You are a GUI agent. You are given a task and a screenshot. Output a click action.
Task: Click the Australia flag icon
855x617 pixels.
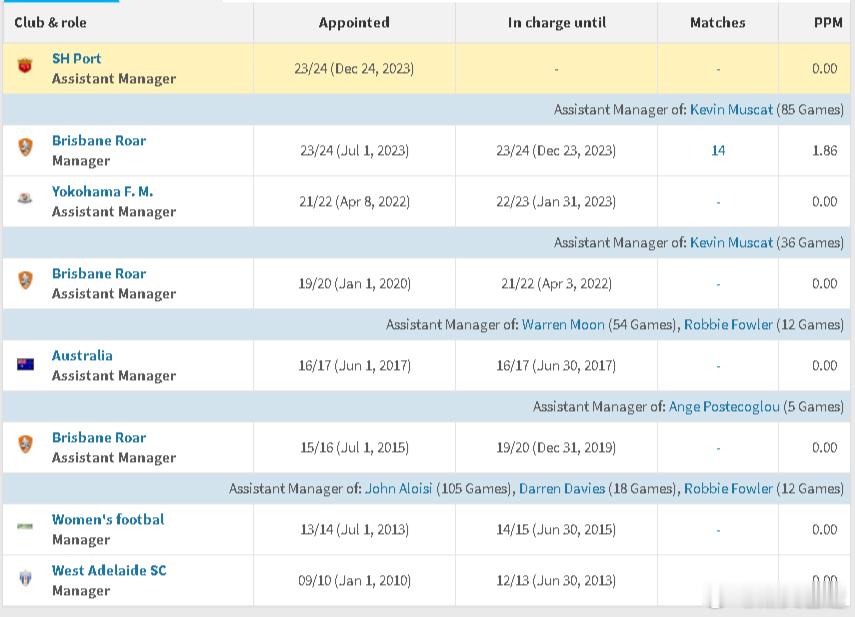[x=25, y=364]
